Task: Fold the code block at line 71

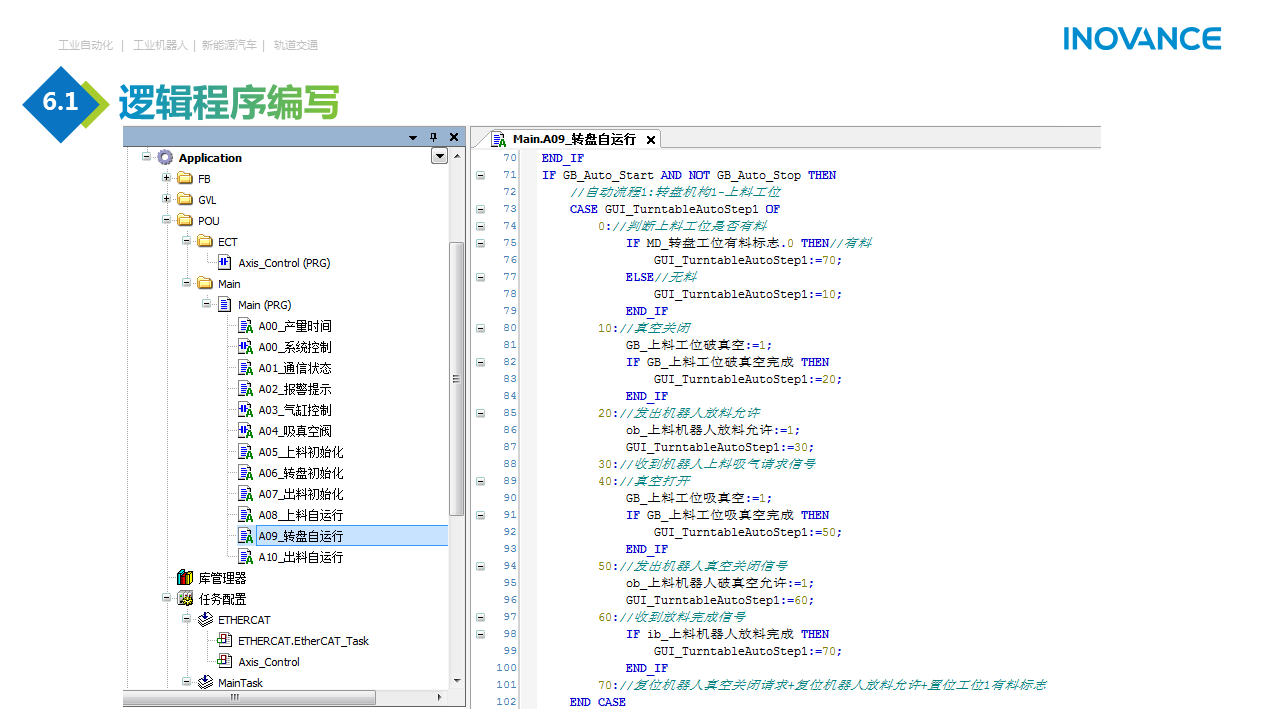Action: pos(480,175)
